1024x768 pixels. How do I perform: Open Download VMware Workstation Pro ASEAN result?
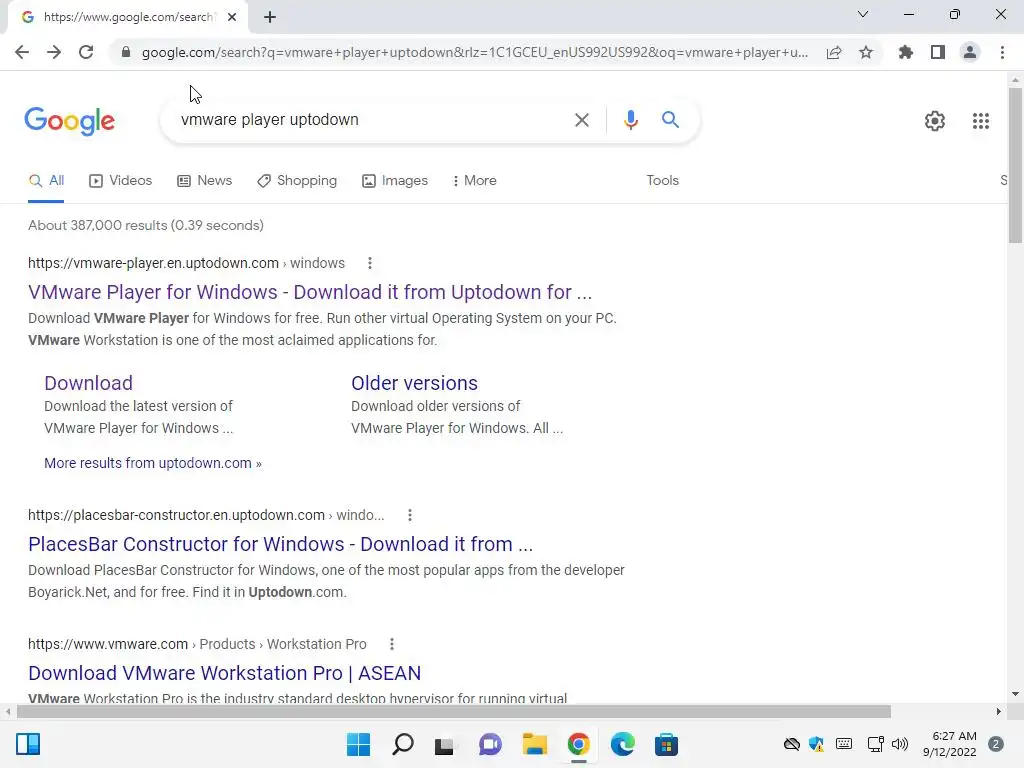coord(225,673)
